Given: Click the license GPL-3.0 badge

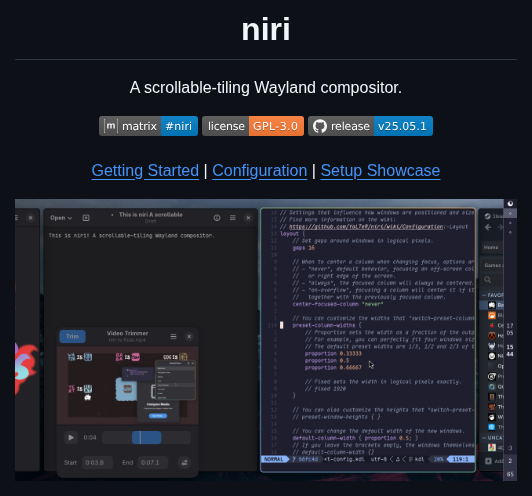Looking at the screenshot, I should click(253, 126).
